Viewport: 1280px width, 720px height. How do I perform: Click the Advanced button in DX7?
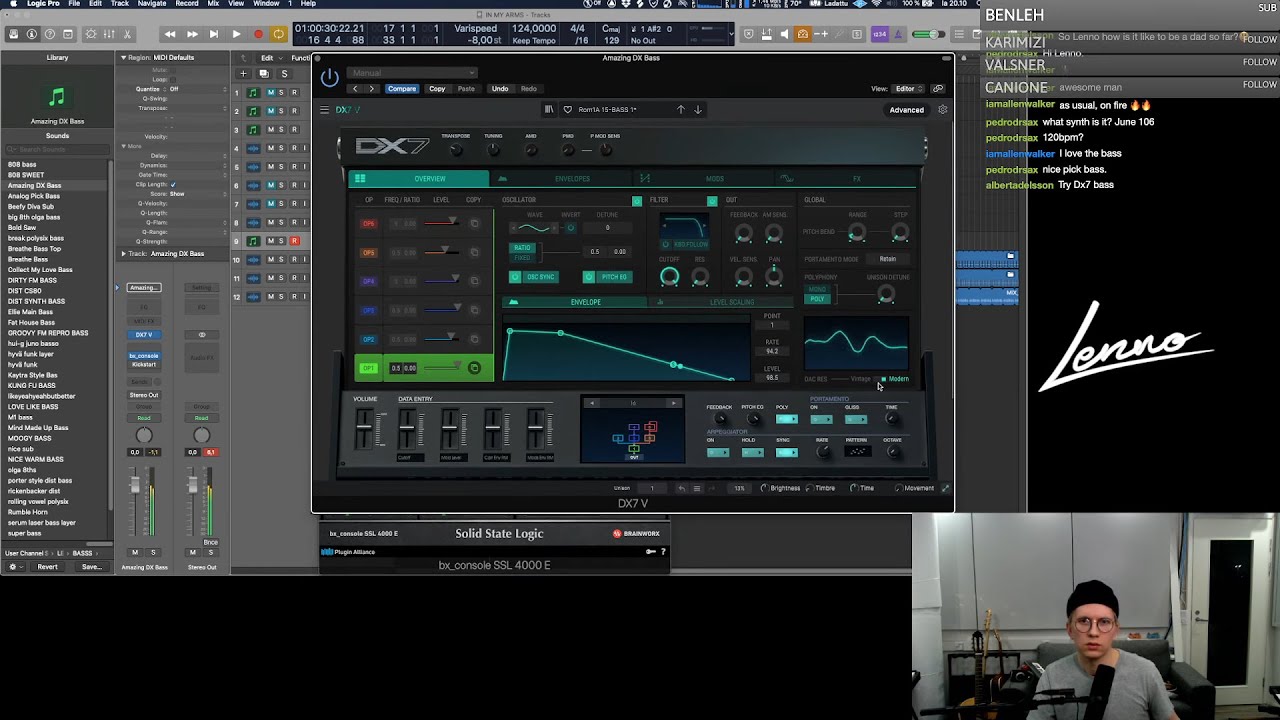907,110
